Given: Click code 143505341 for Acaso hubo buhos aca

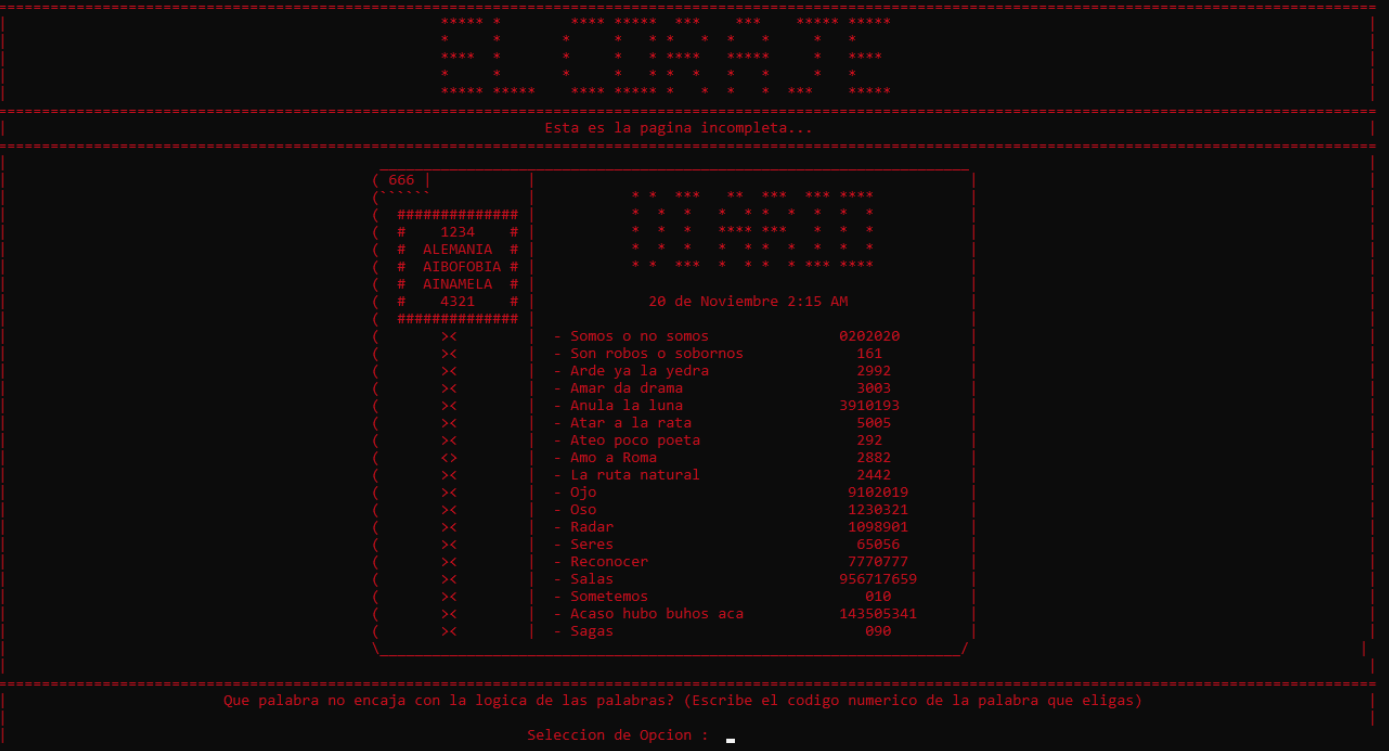Looking at the screenshot, I should (x=878, y=614).
